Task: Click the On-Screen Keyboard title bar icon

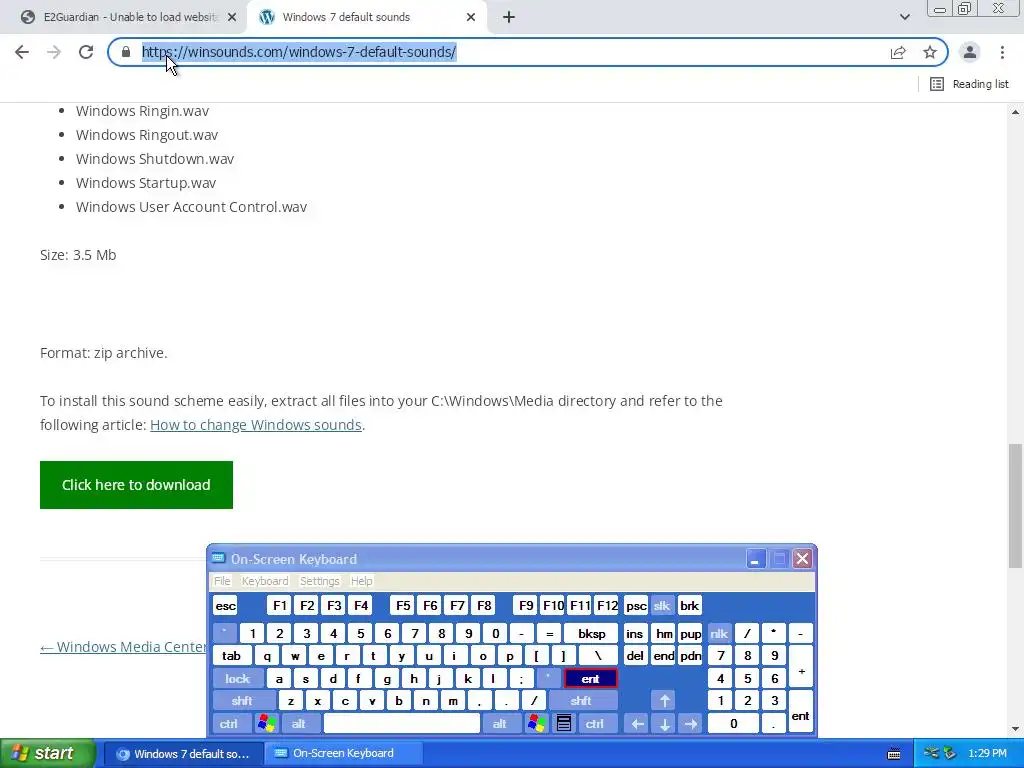Action: tap(219, 558)
